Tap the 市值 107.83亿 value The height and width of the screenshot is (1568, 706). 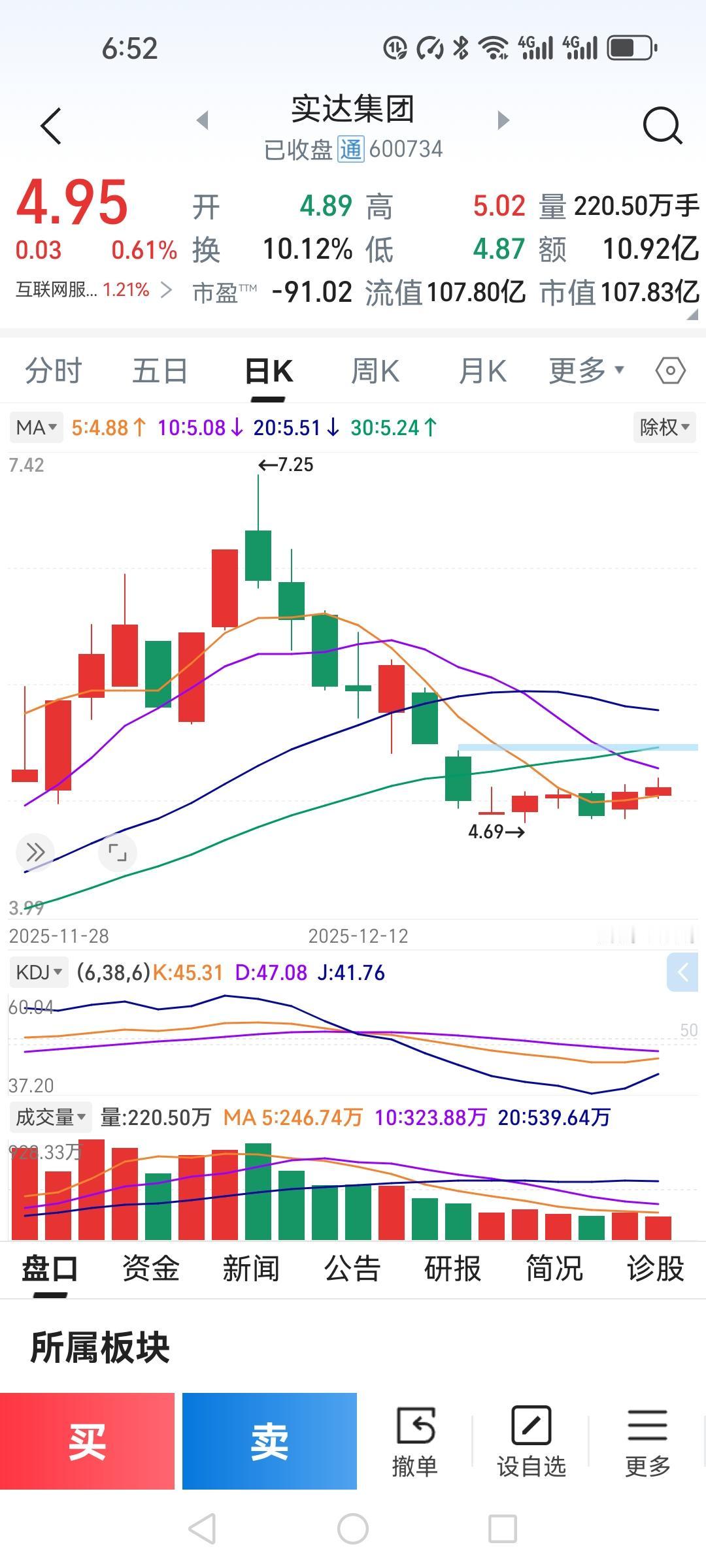pyautogui.click(x=650, y=292)
